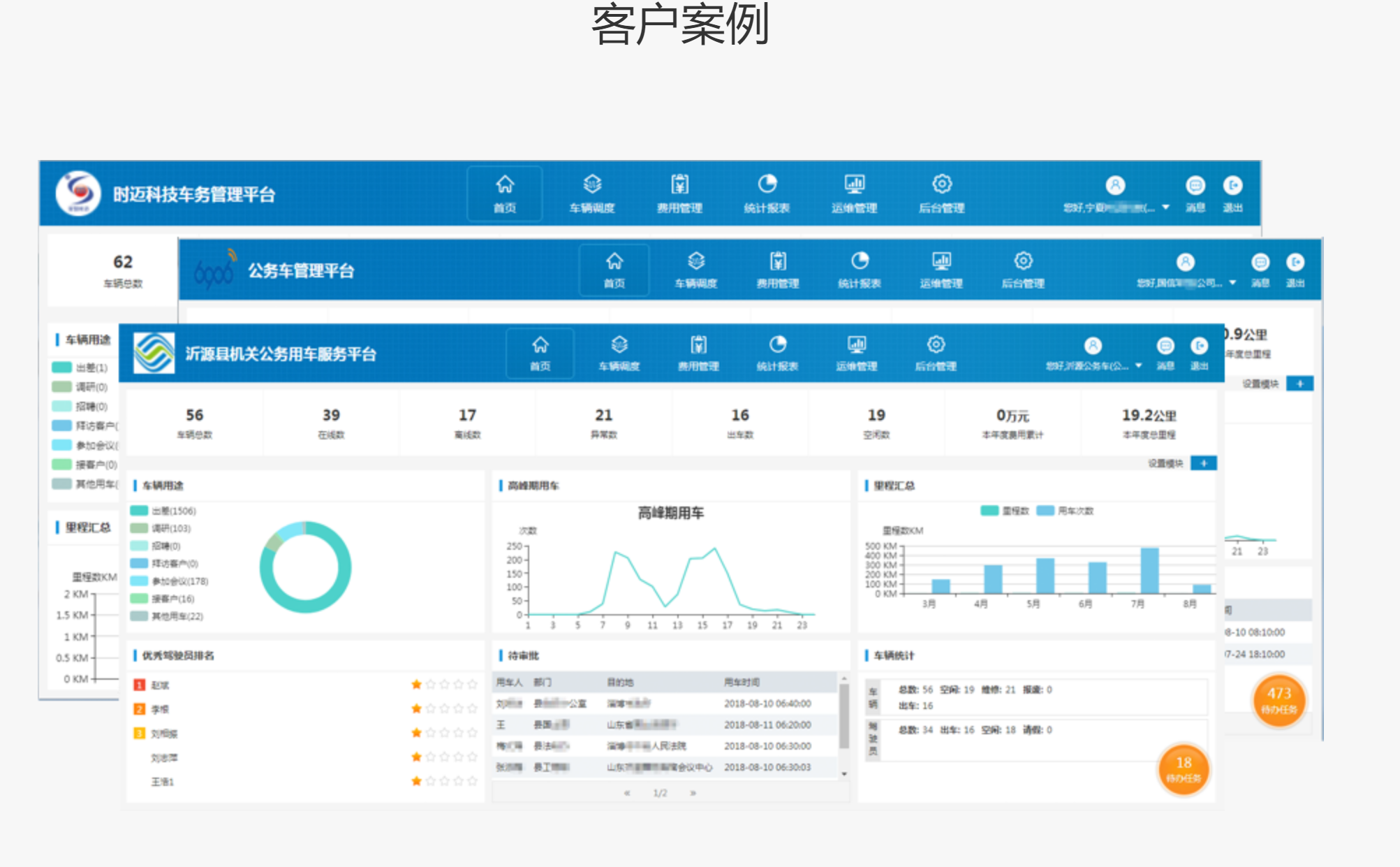Open 车辆调度 icon in 沂源县 platform navbar

tap(619, 345)
